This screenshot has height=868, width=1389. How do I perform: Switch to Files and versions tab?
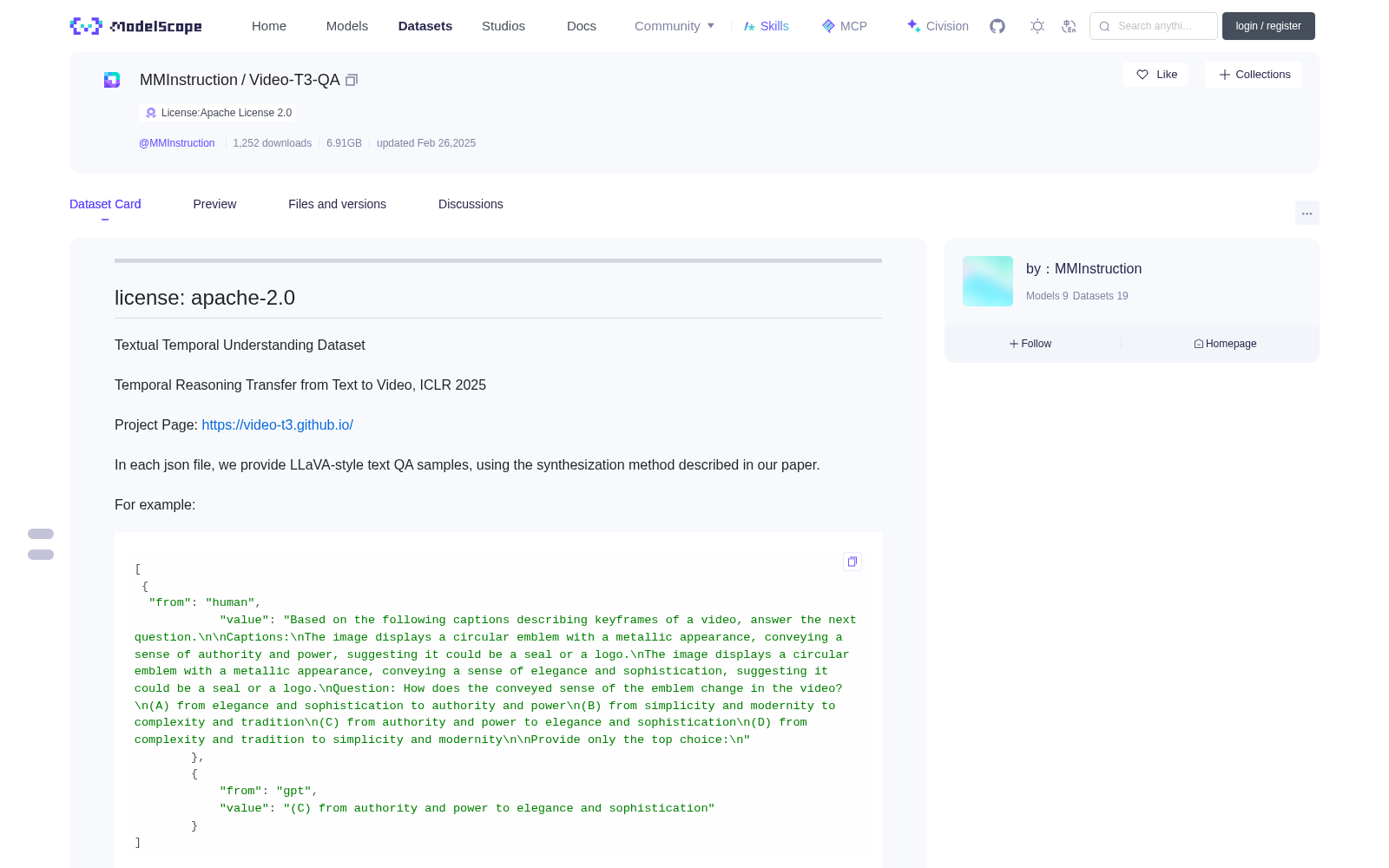click(x=337, y=204)
